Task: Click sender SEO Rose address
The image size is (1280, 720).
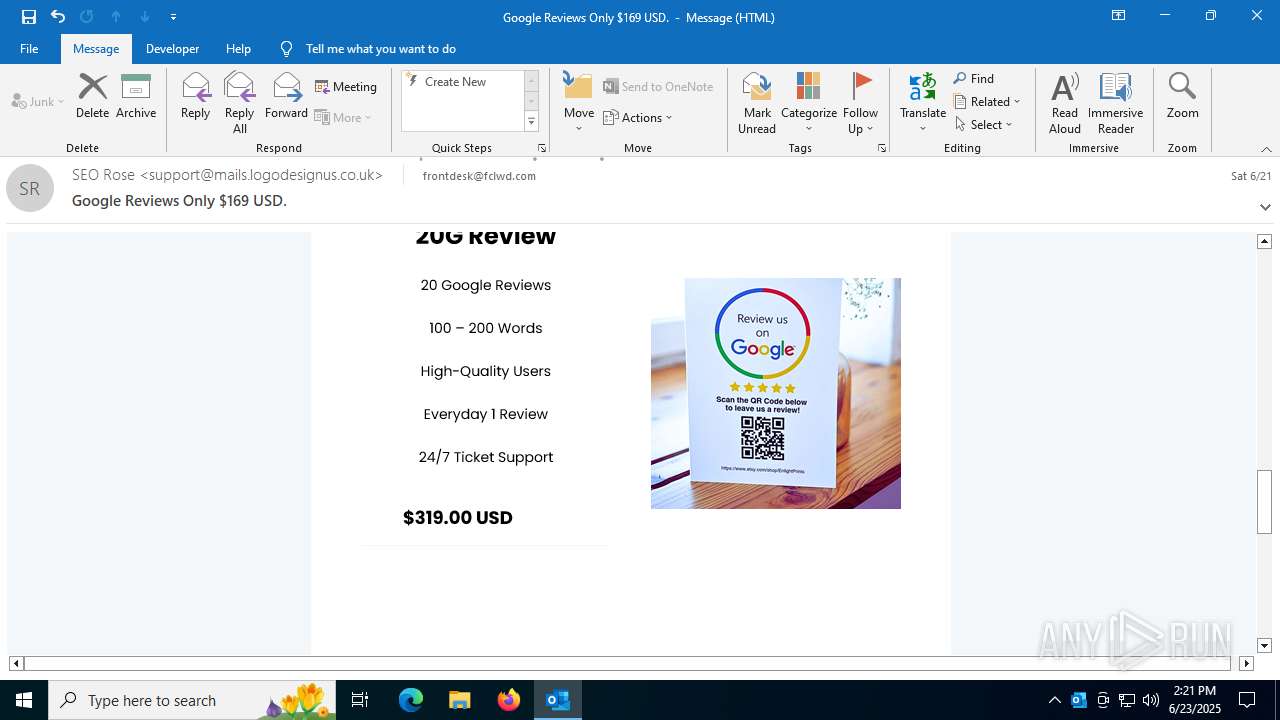Action: coord(227,175)
